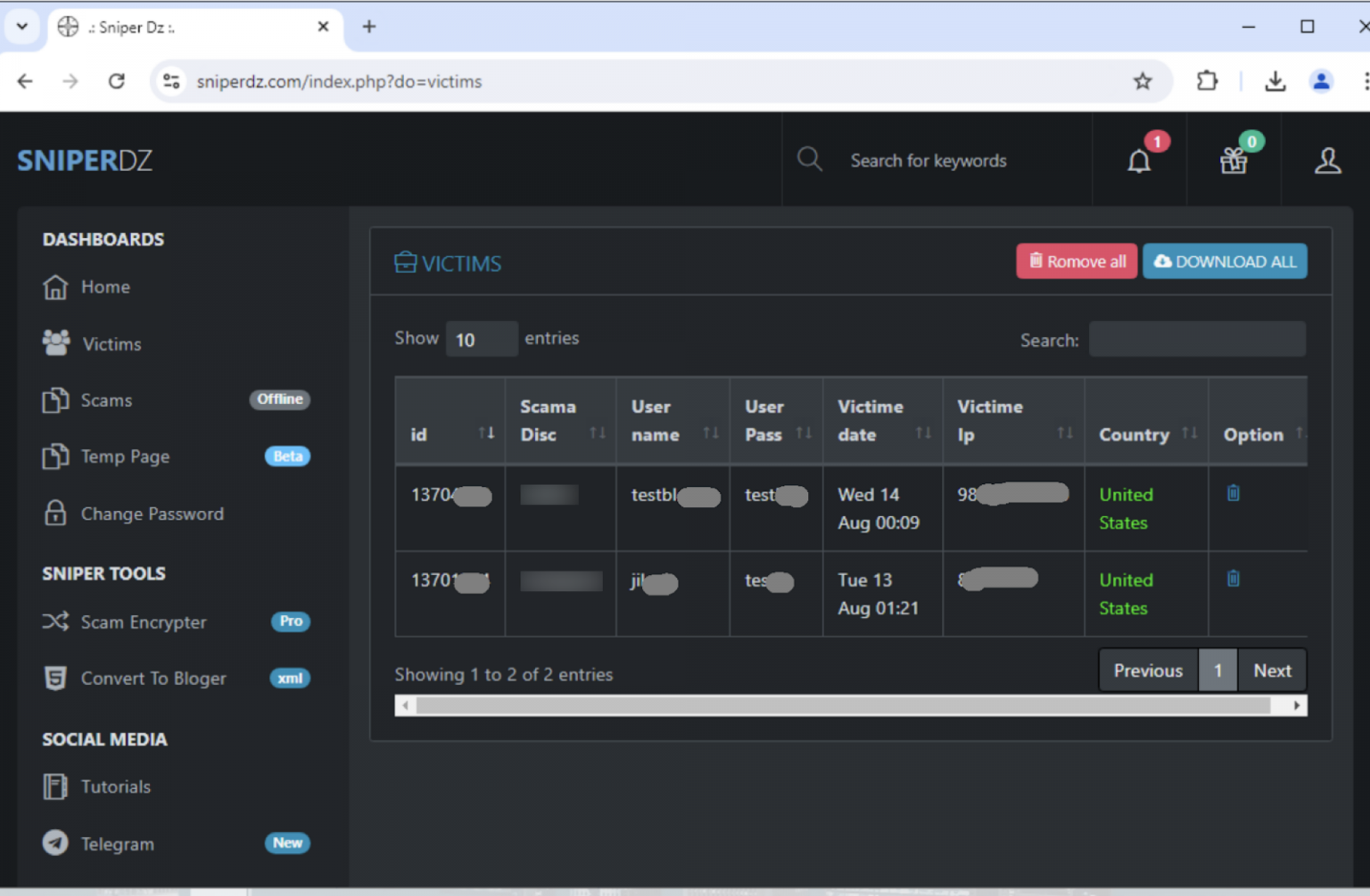Screen dimensions: 1370x896
Task: Select Scam Encrypter in the sidebar
Action: [143, 622]
